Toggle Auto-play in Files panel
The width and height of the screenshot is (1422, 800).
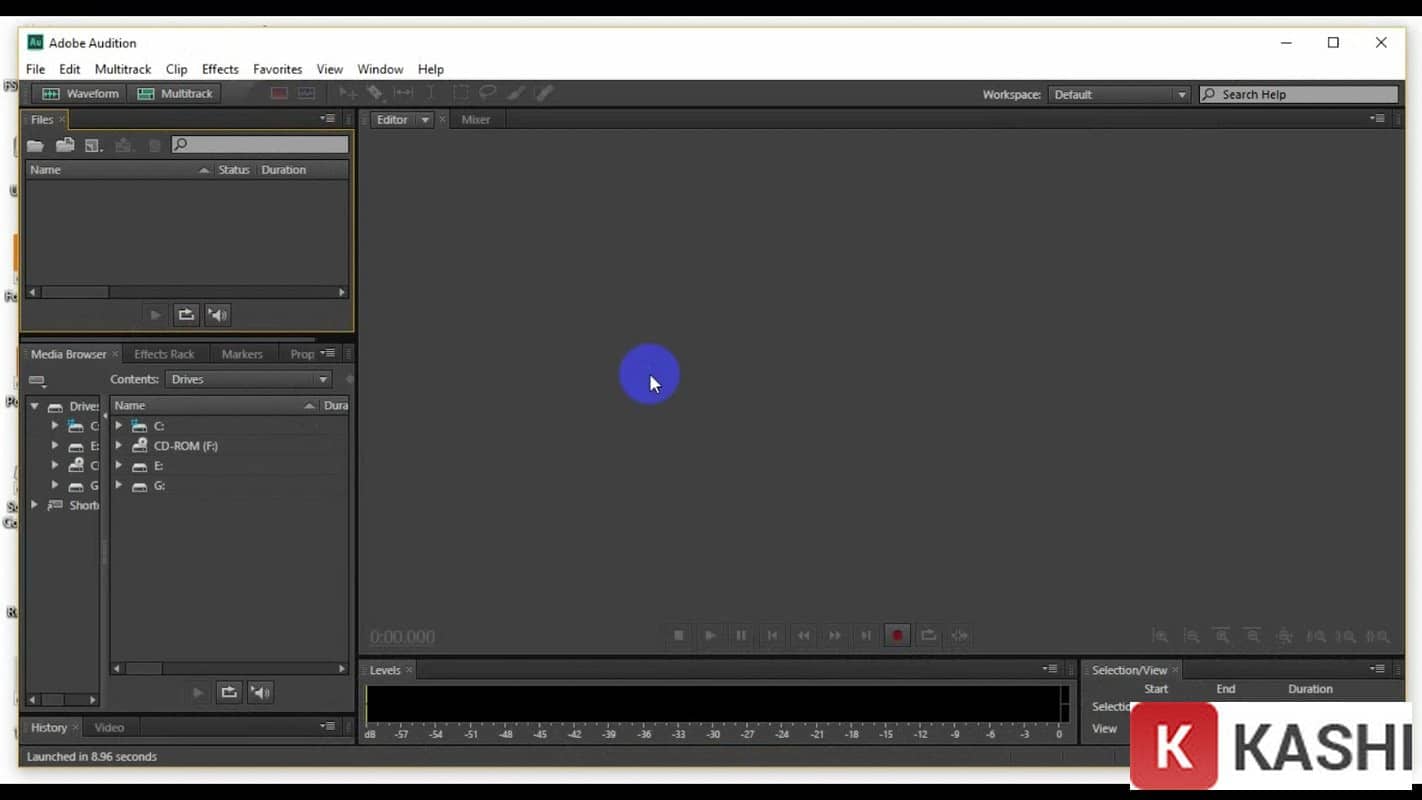click(x=217, y=315)
